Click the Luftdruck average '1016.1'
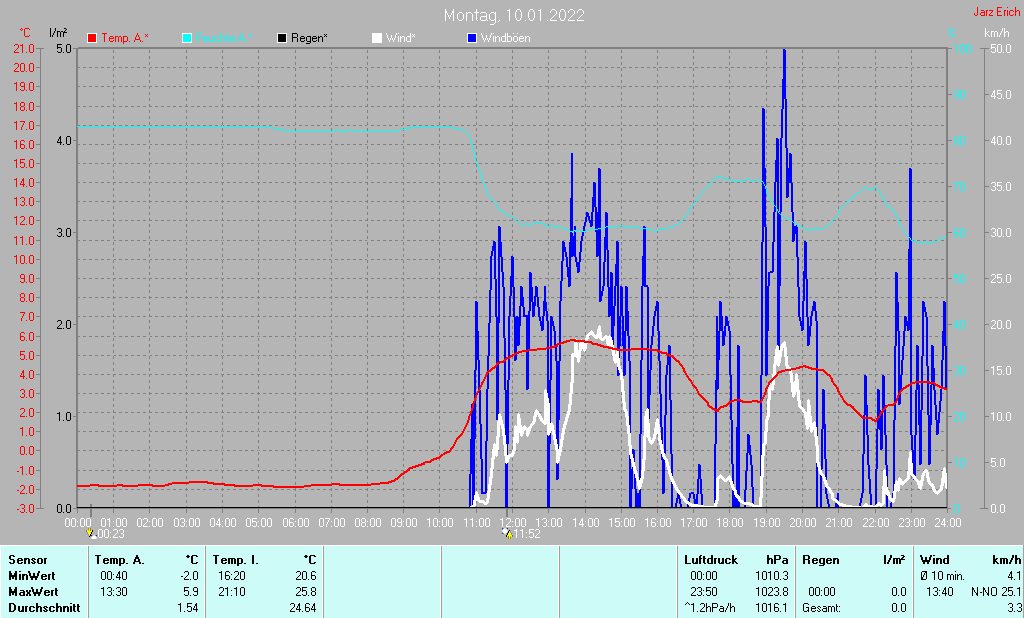1024x618 pixels. click(x=771, y=607)
